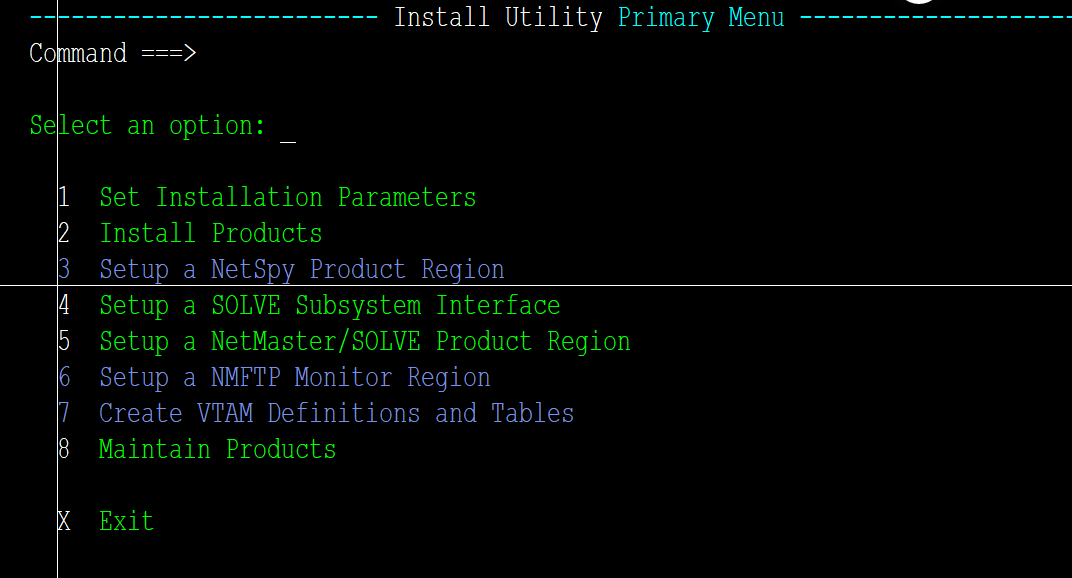Select Setup a NetMaster/SOLVE Product Region
Image resolution: width=1072 pixels, height=578 pixels.
coord(364,342)
